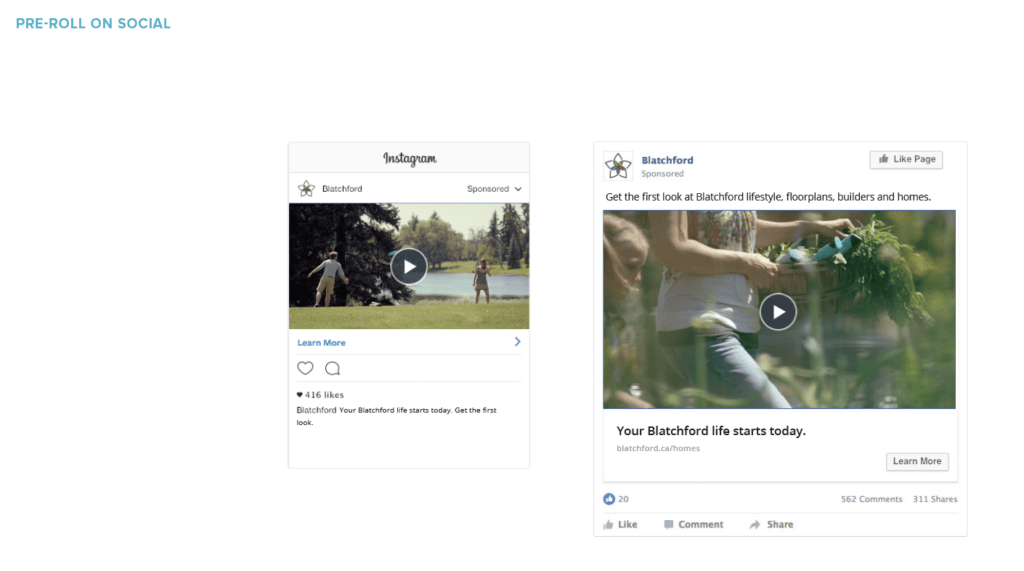The height and width of the screenshot is (571, 1024).
Task: Open the Blatchford page name on Facebook
Action: 667,160
